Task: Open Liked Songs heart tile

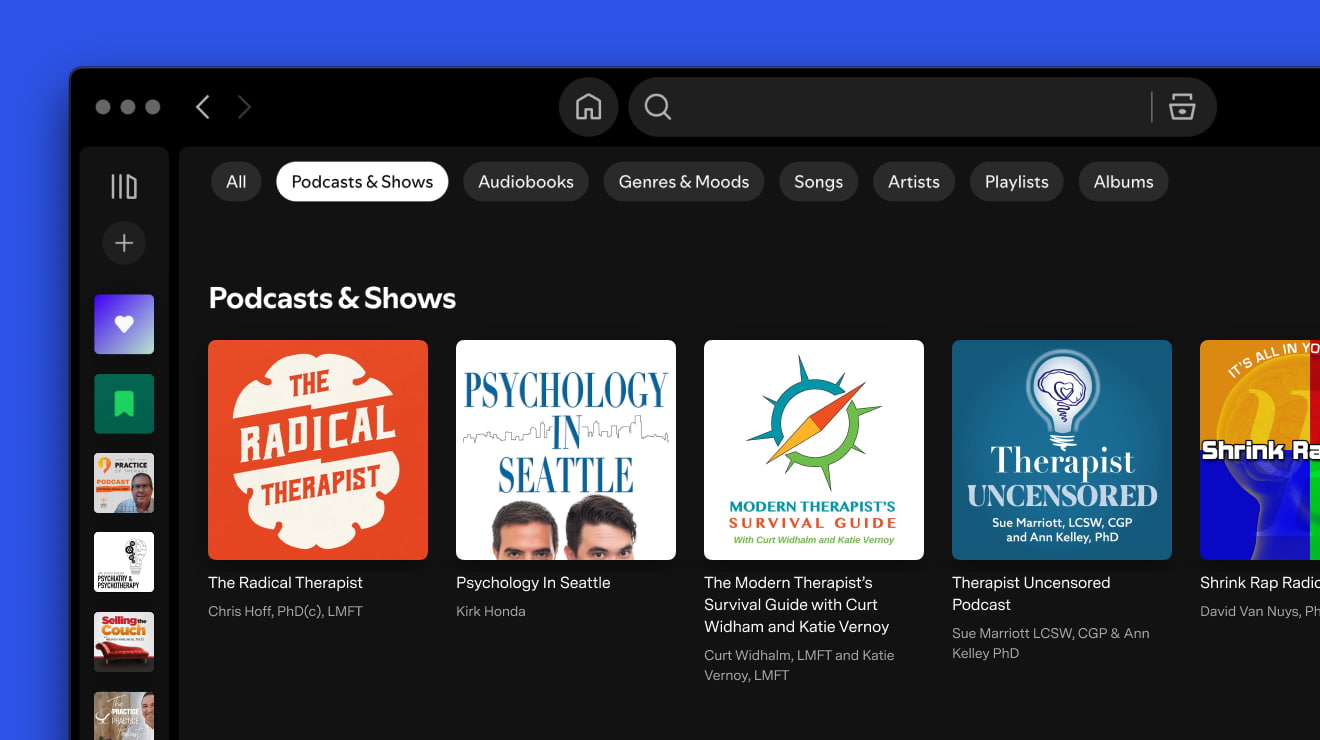Action: 124,324
